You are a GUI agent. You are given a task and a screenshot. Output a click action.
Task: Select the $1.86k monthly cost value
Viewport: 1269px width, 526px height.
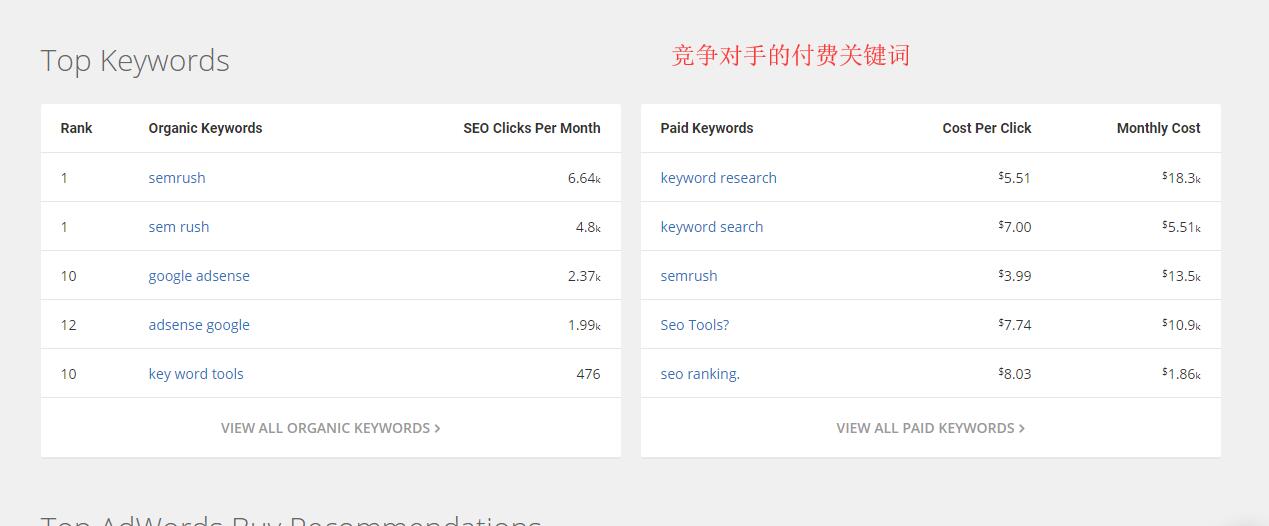tap(1181, 374)
